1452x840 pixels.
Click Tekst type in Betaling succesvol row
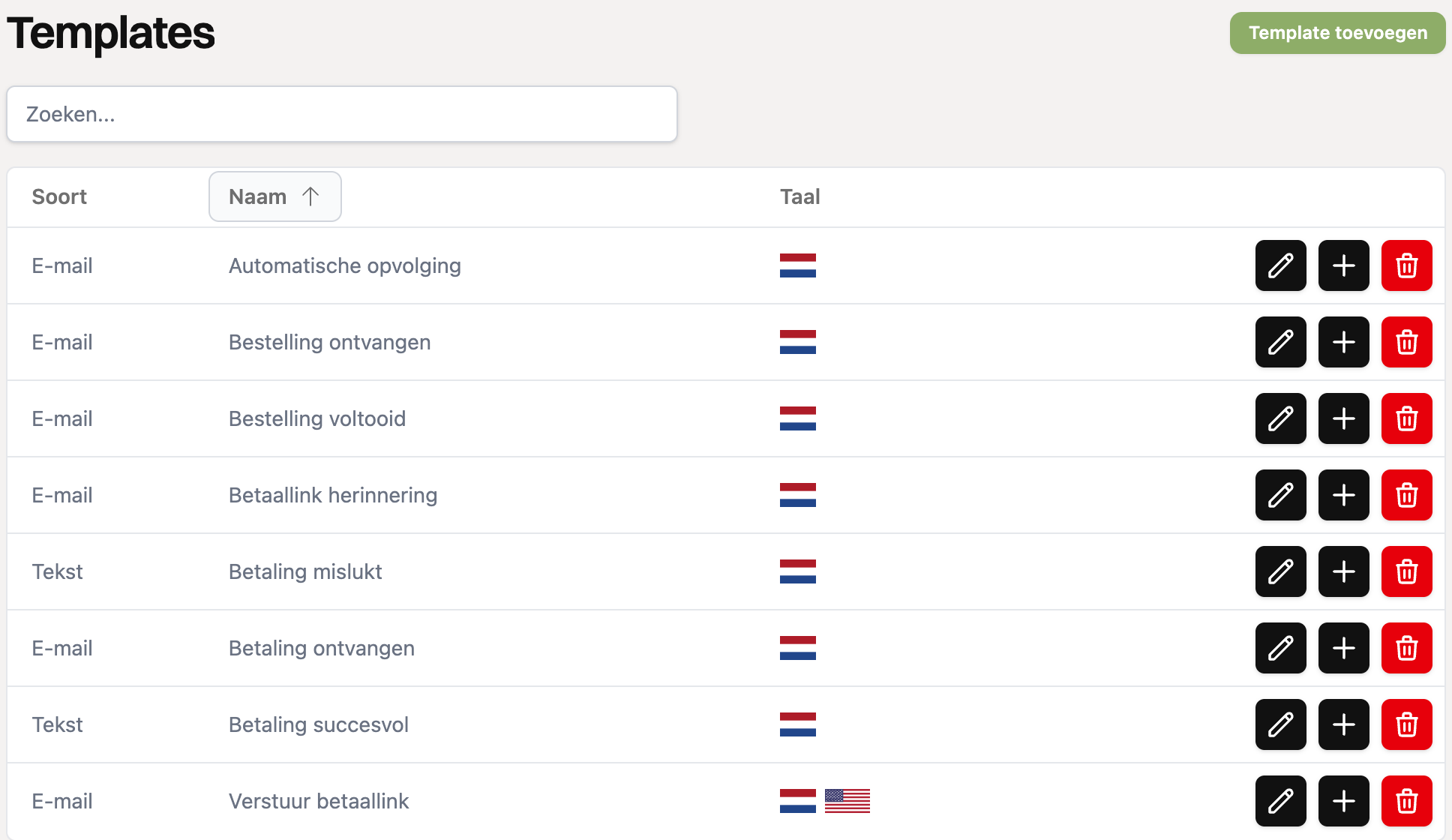point(57,724)
